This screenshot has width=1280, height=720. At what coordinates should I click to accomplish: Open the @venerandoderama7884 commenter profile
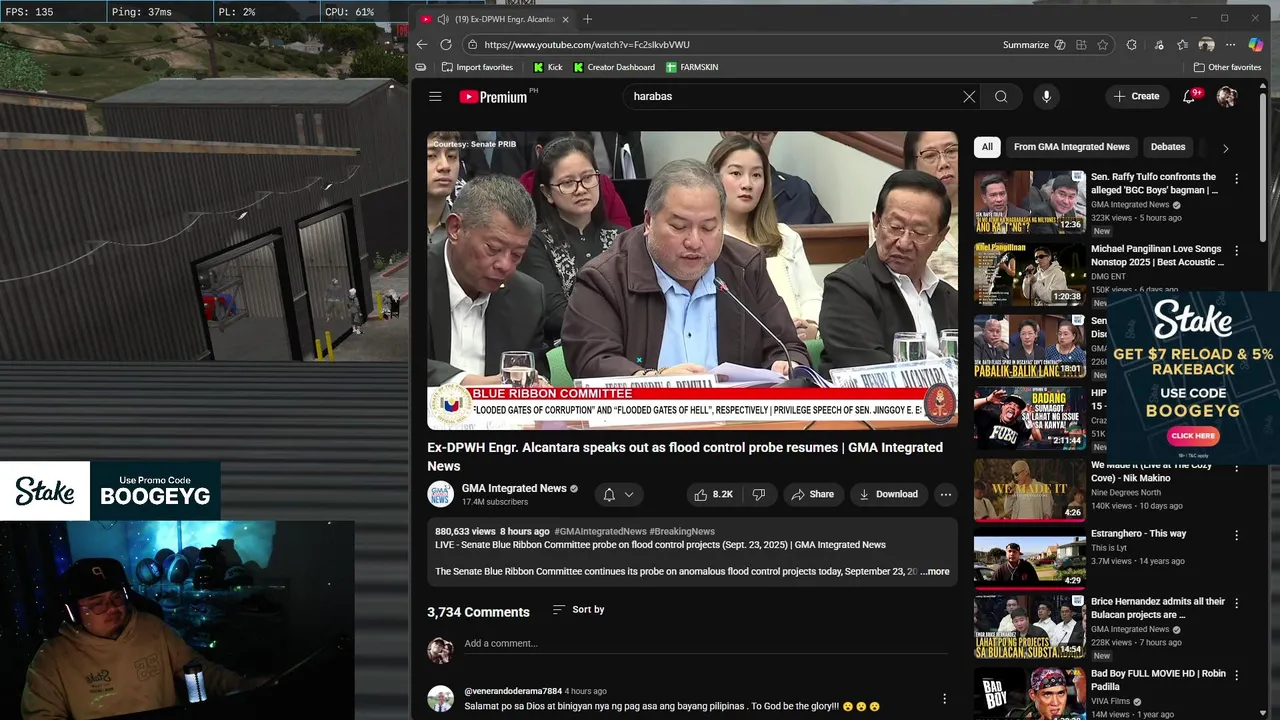click(x=513, y=691)
